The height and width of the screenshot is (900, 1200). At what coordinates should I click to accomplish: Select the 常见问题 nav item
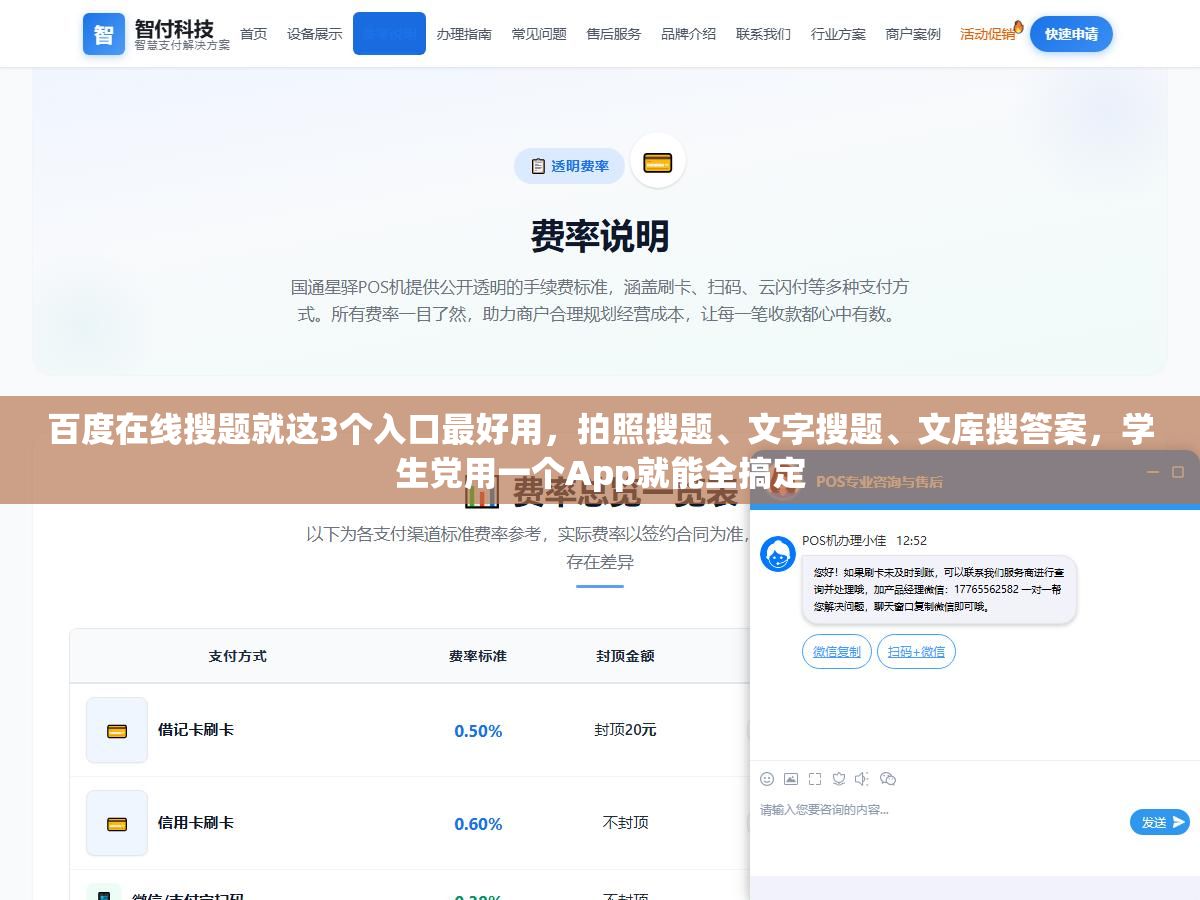tap(539, 34)
